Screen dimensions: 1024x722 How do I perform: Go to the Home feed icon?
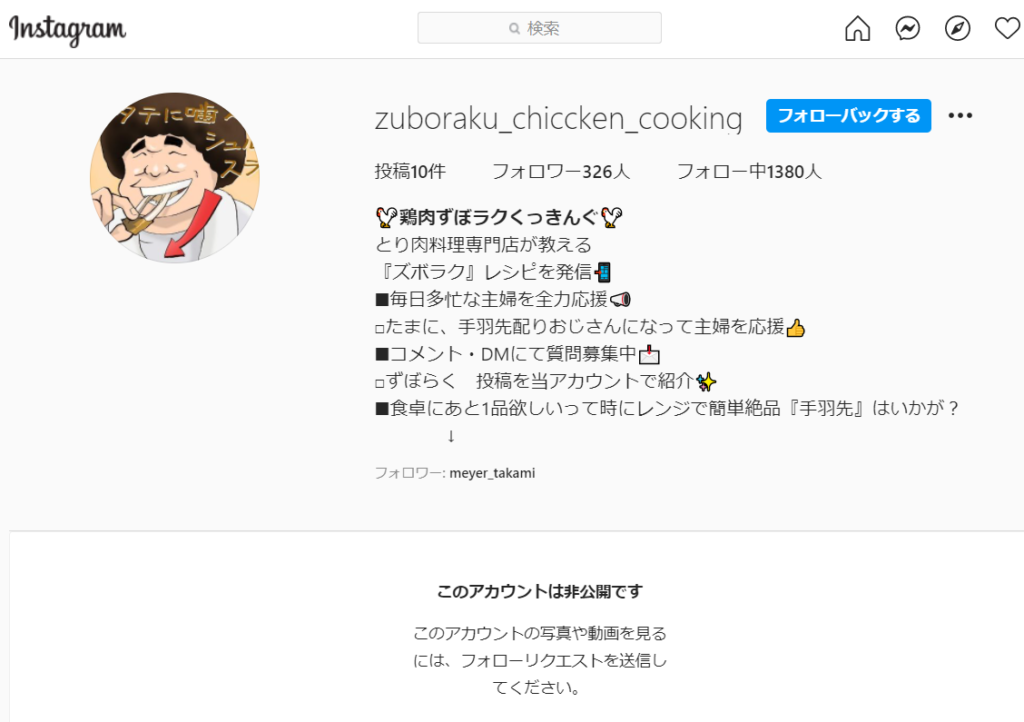(x=857, y=29)
